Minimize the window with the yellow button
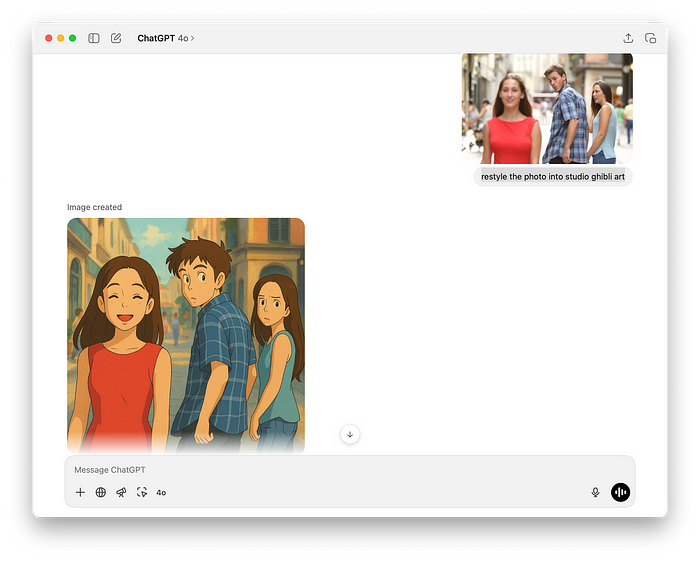The width and height of the screenshot is (700, 561). (x=61, y=38)
